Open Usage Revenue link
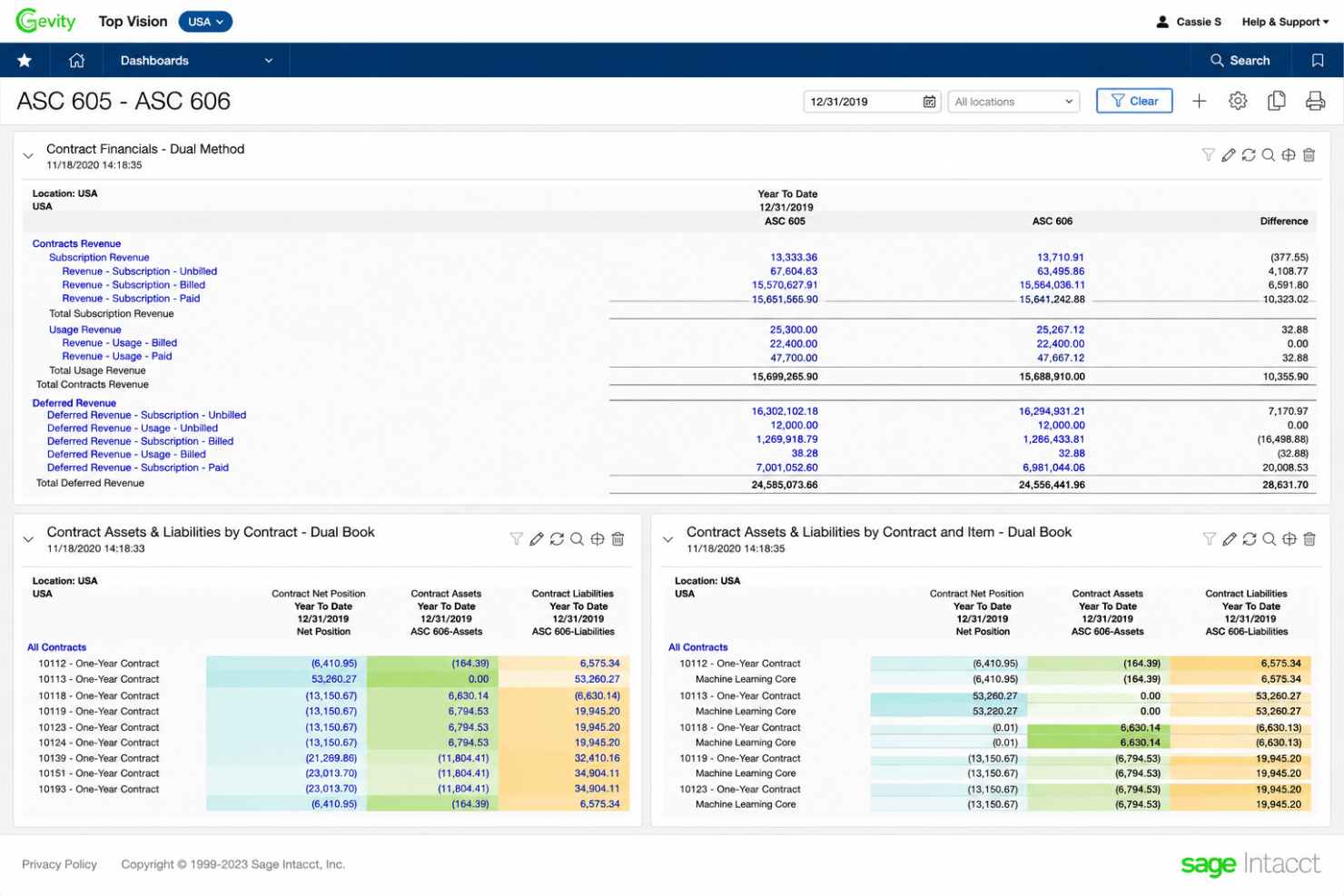The width and height of the screenshot is (1344, 896). [85, 330]
